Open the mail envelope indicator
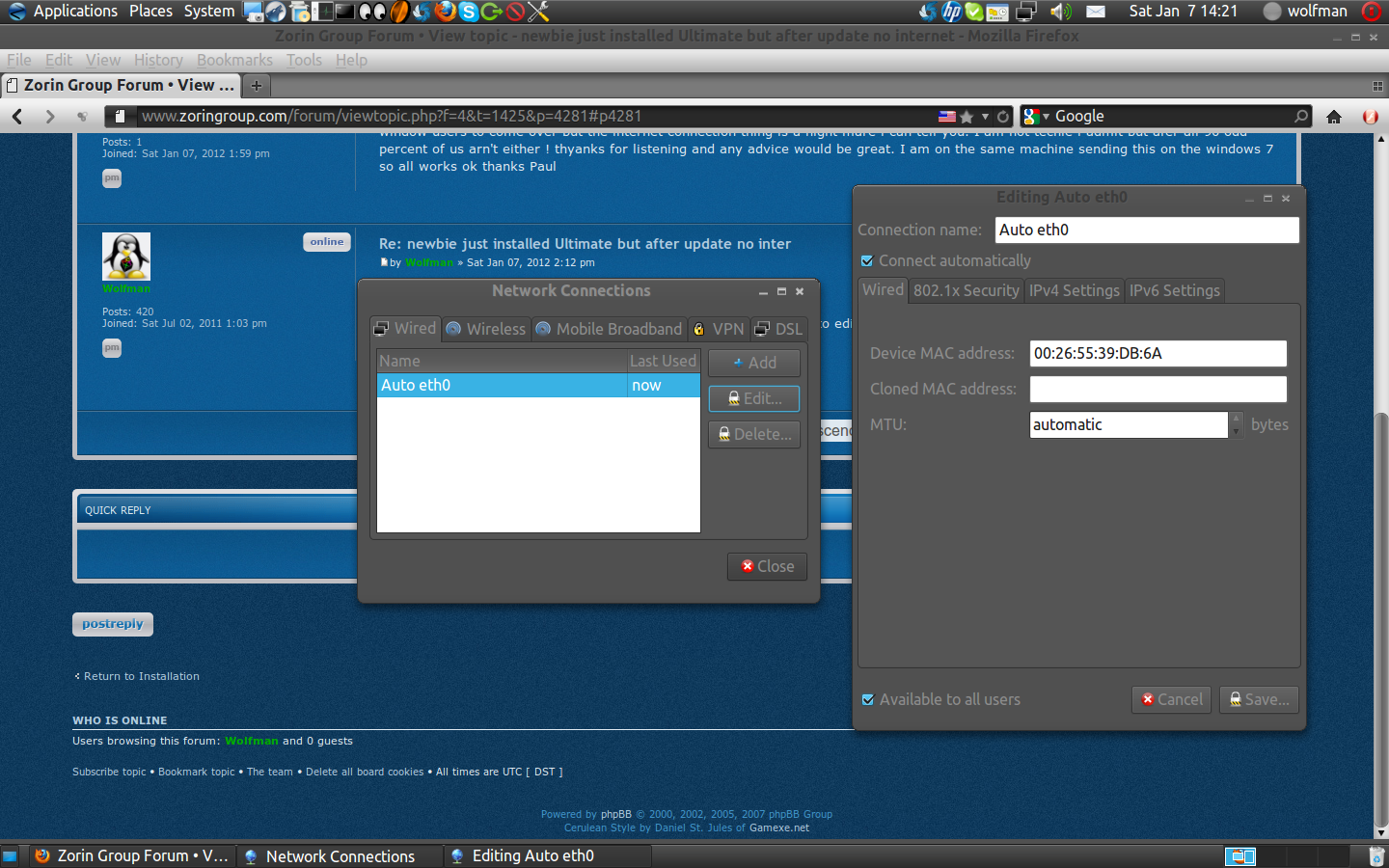 coord(1096,12)
